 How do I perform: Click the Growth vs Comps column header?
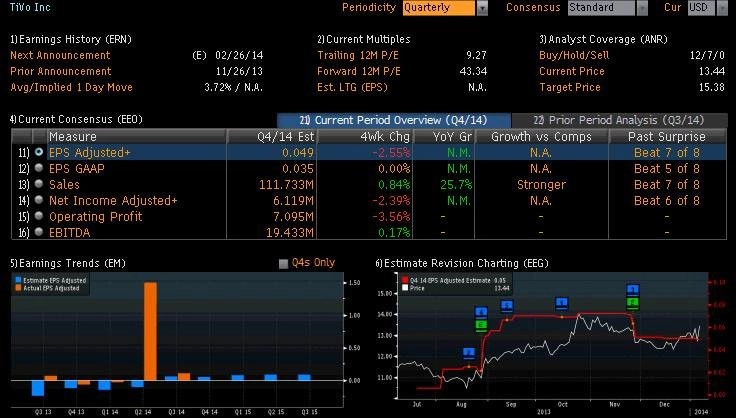(542, 137)
